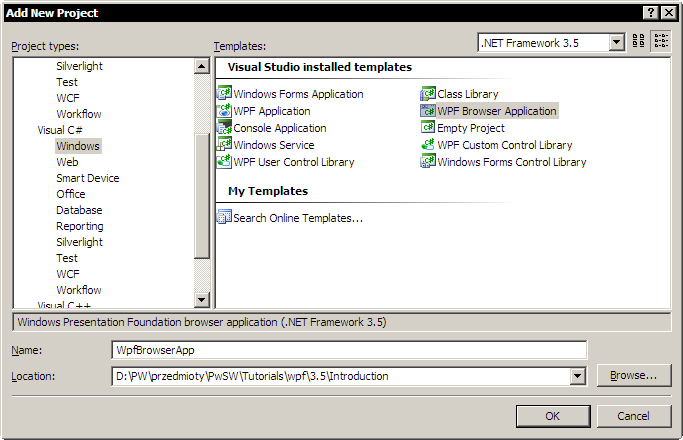Image resolution: width=683 pixels, height=440 pixels.
Task: Choose the WPF Application template icon
Action: tap(224, 110)
